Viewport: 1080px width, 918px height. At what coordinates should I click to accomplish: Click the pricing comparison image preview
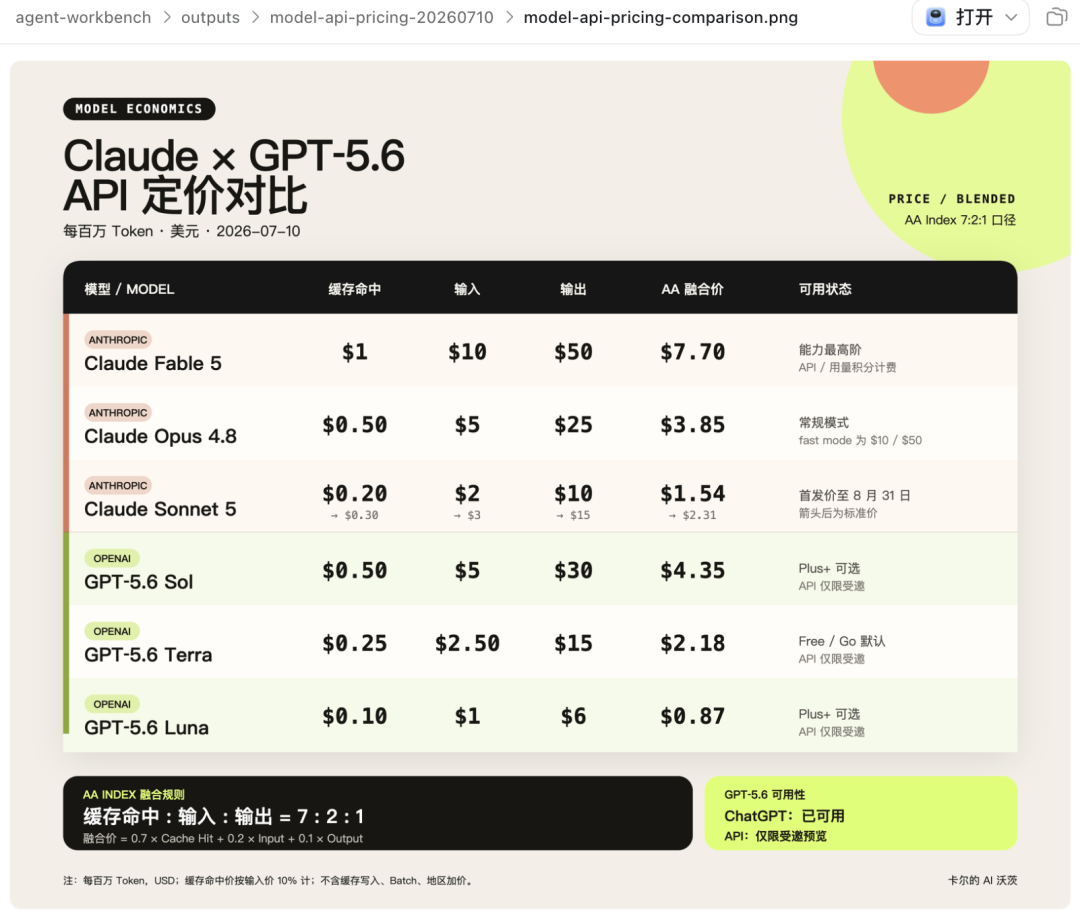(x=540, y=485)
